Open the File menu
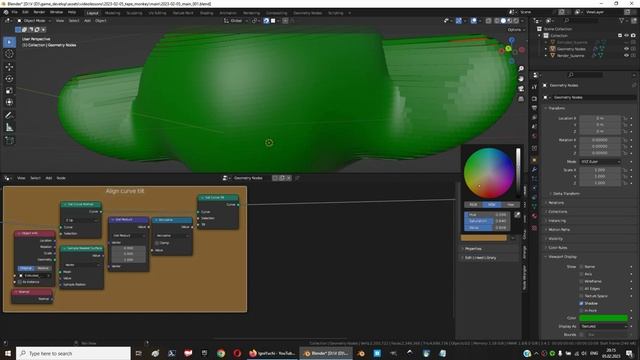This screenshot has width=640, height=360. tap(14, 12)
